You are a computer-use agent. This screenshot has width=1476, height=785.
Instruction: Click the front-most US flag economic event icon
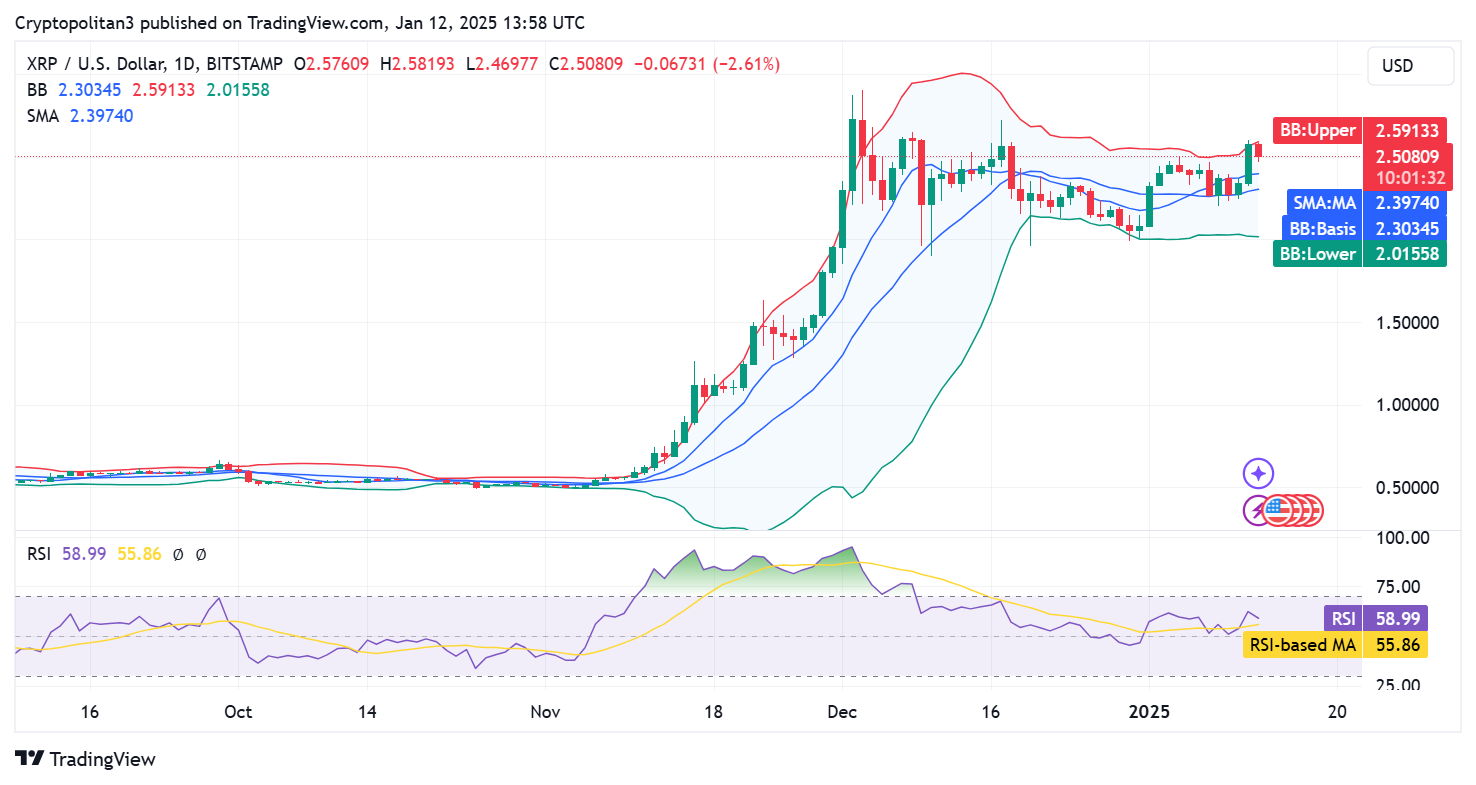point(1276,510)
